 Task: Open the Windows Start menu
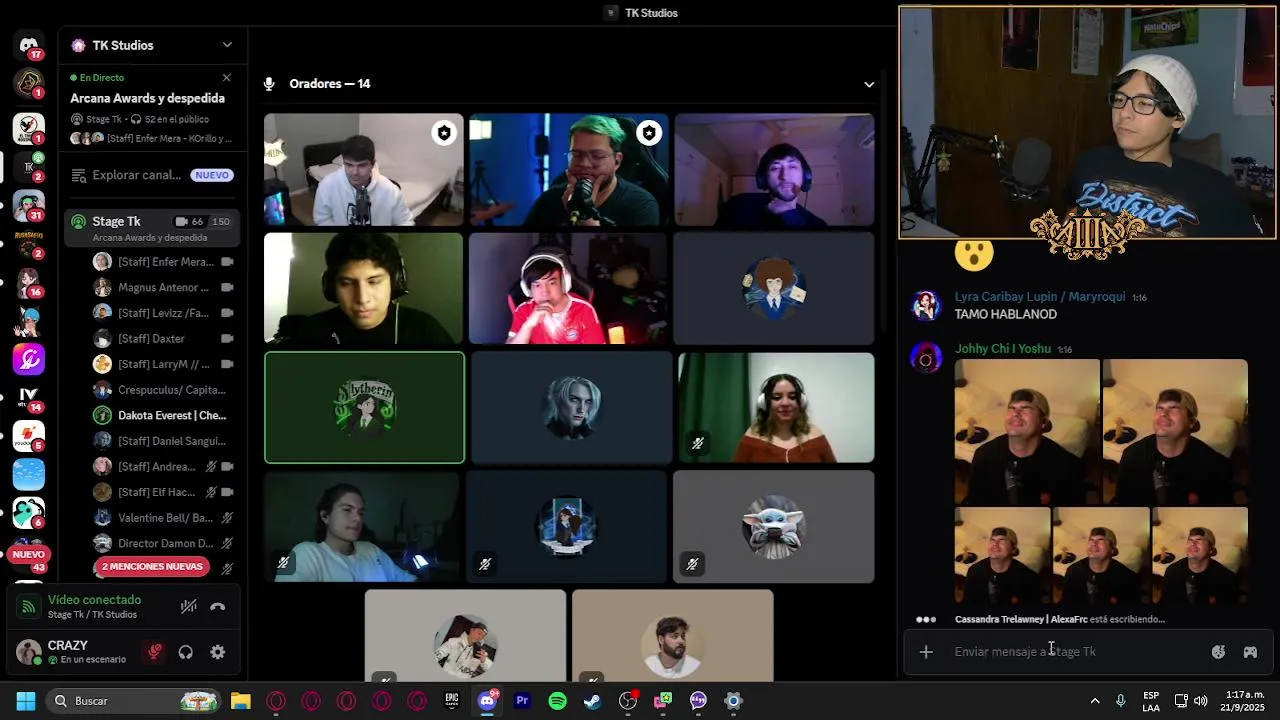pyautogui.click(x=26, y=701)
